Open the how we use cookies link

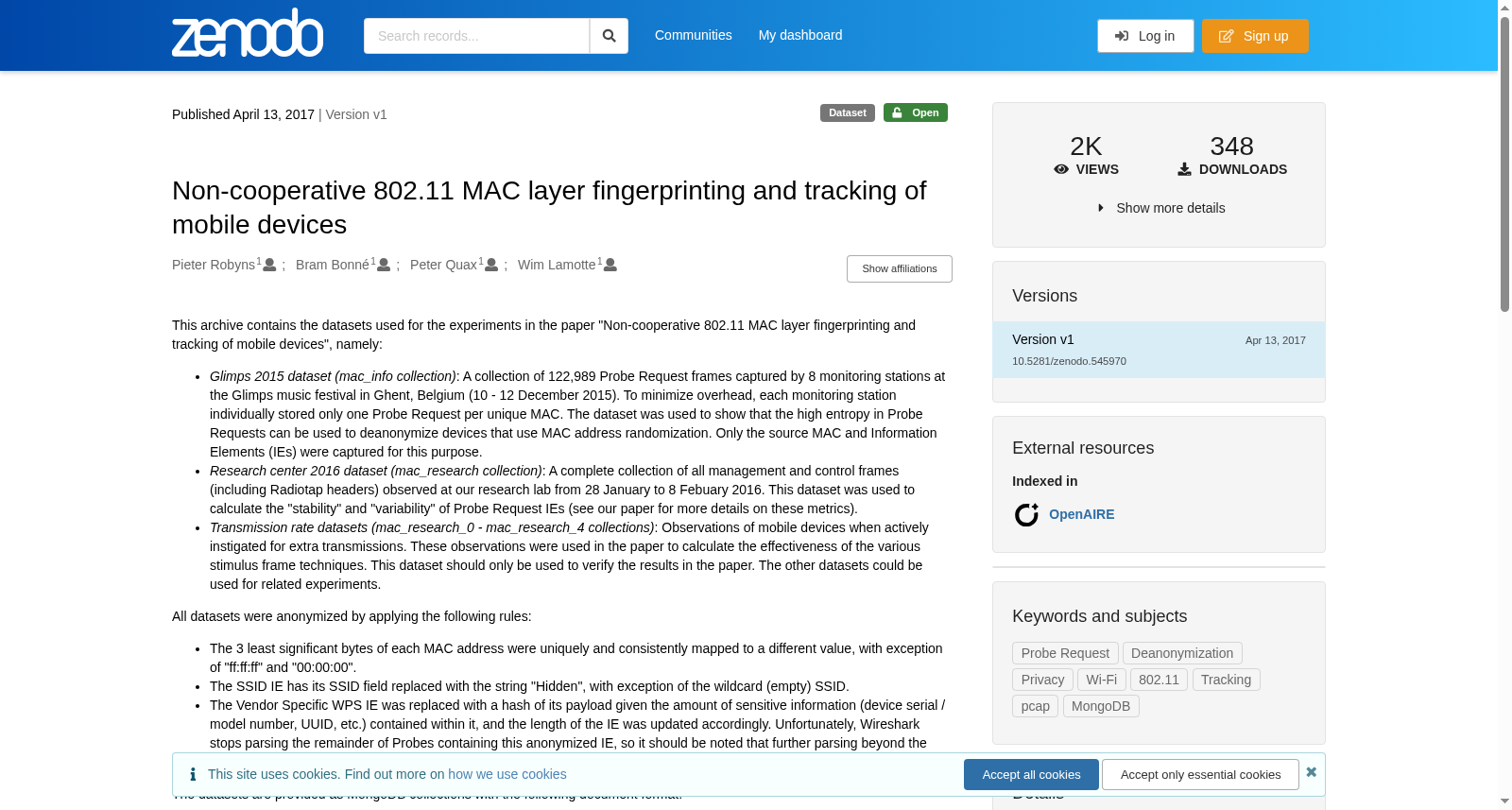click(x=507, y=774)
